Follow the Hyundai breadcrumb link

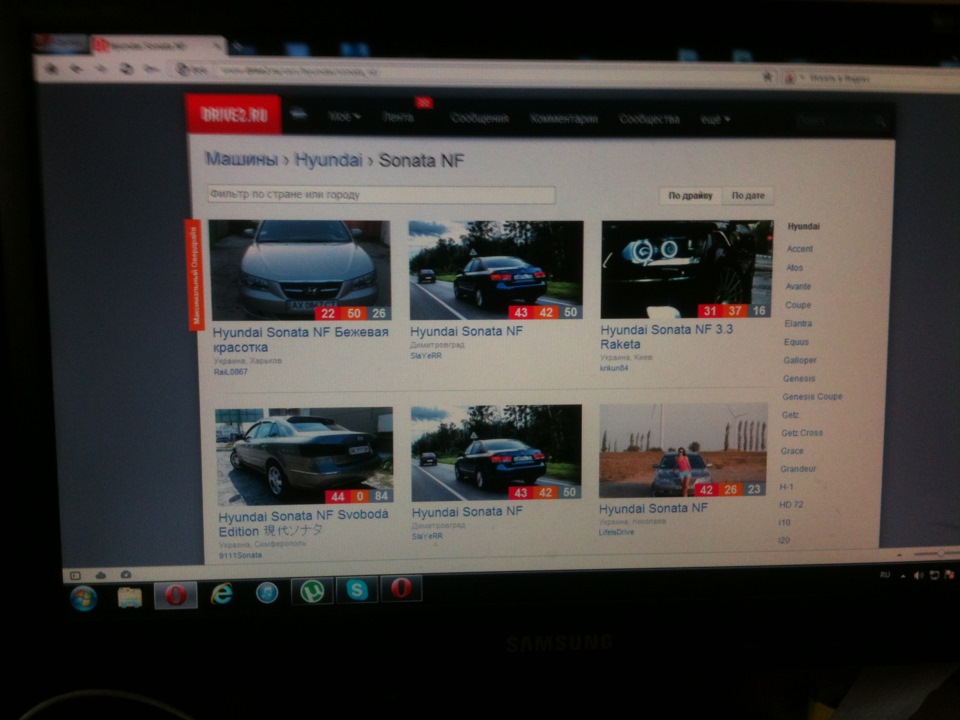329,160
